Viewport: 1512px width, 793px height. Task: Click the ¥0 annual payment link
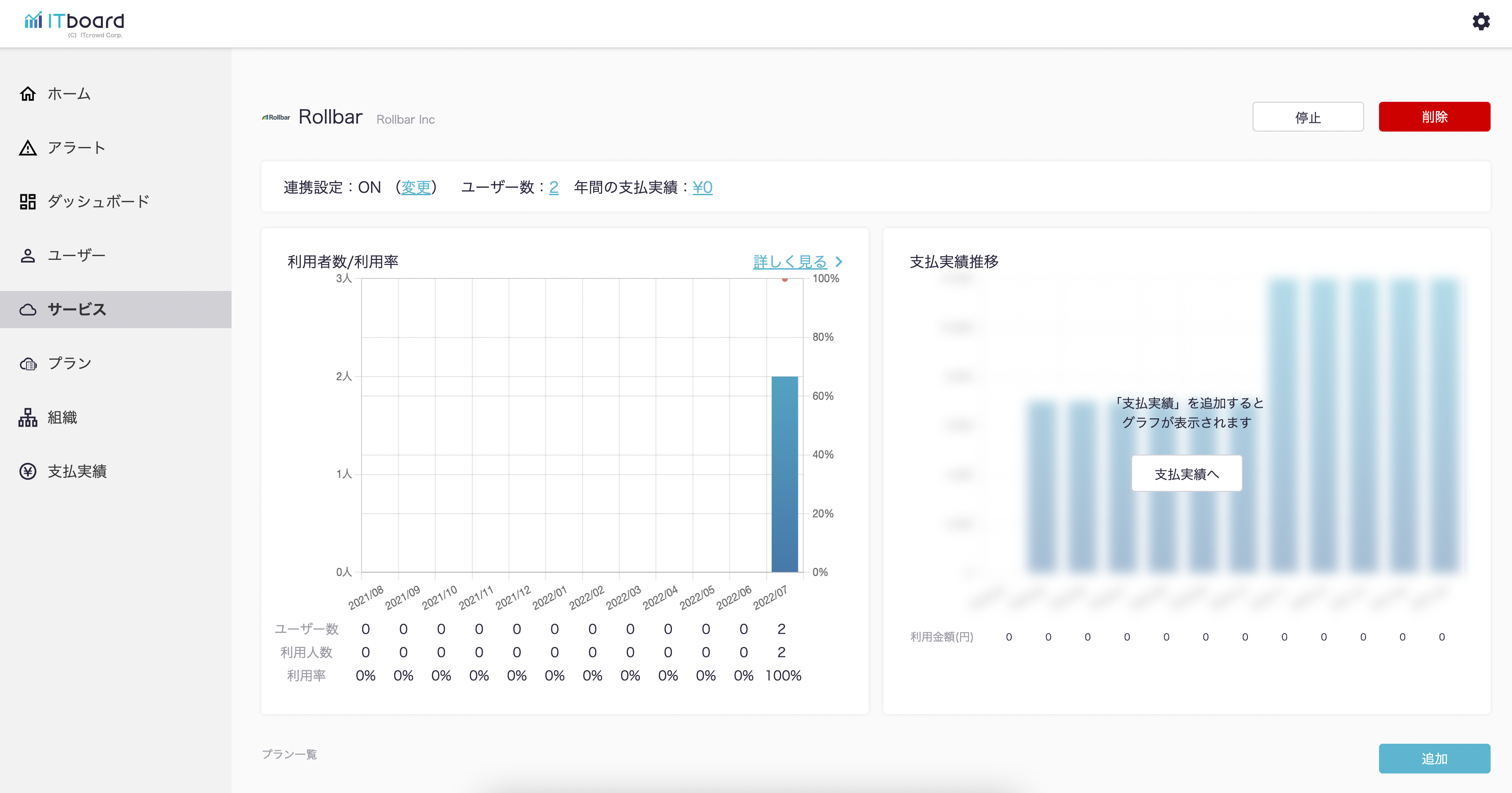point(702,187)
